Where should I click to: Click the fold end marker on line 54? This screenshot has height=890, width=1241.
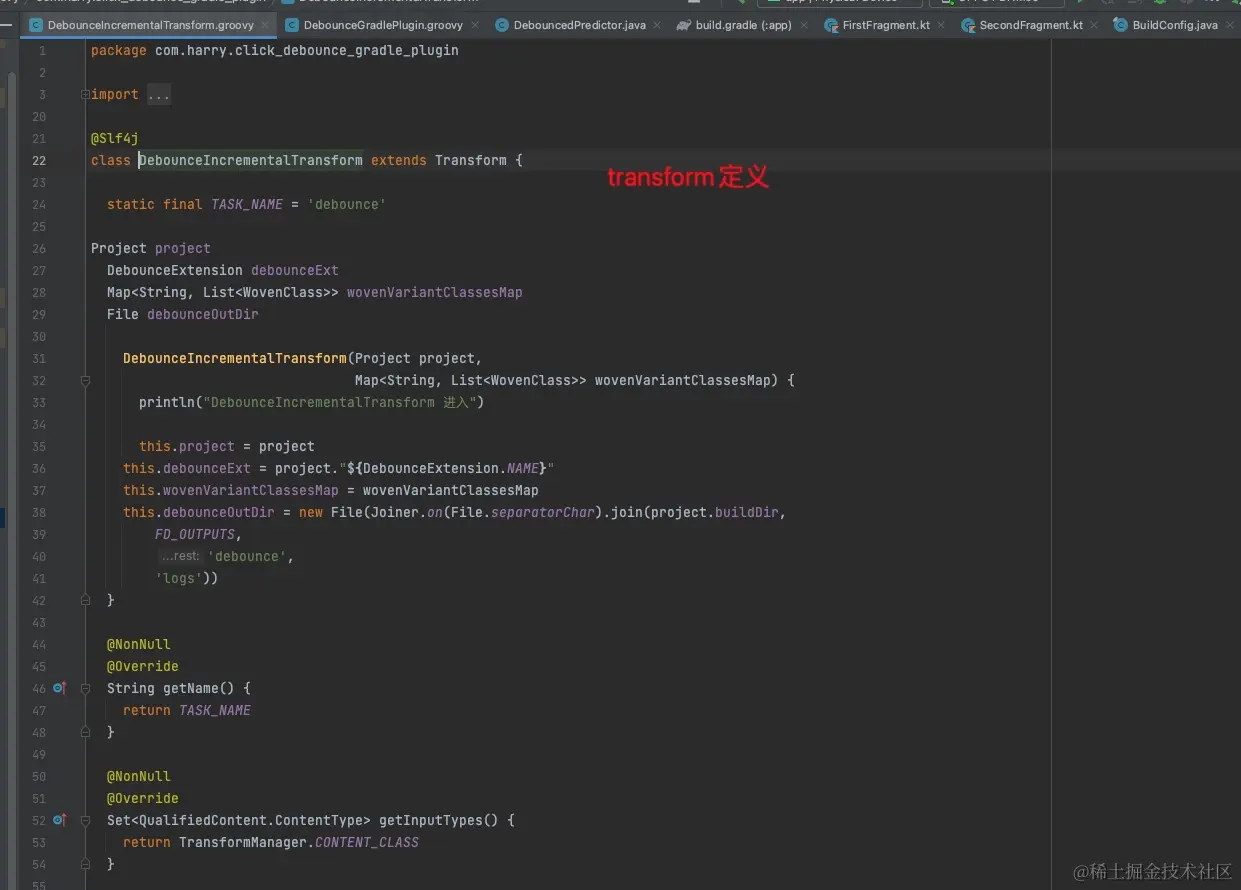[85, 864]
